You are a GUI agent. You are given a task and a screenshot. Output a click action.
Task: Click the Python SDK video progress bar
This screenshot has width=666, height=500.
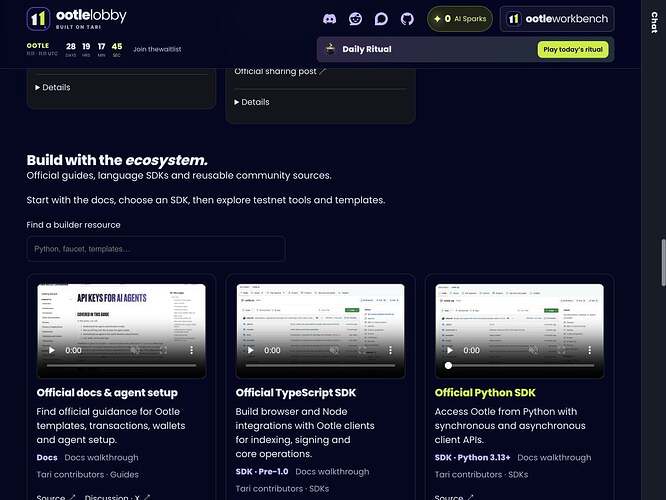(x=519, y=365)
